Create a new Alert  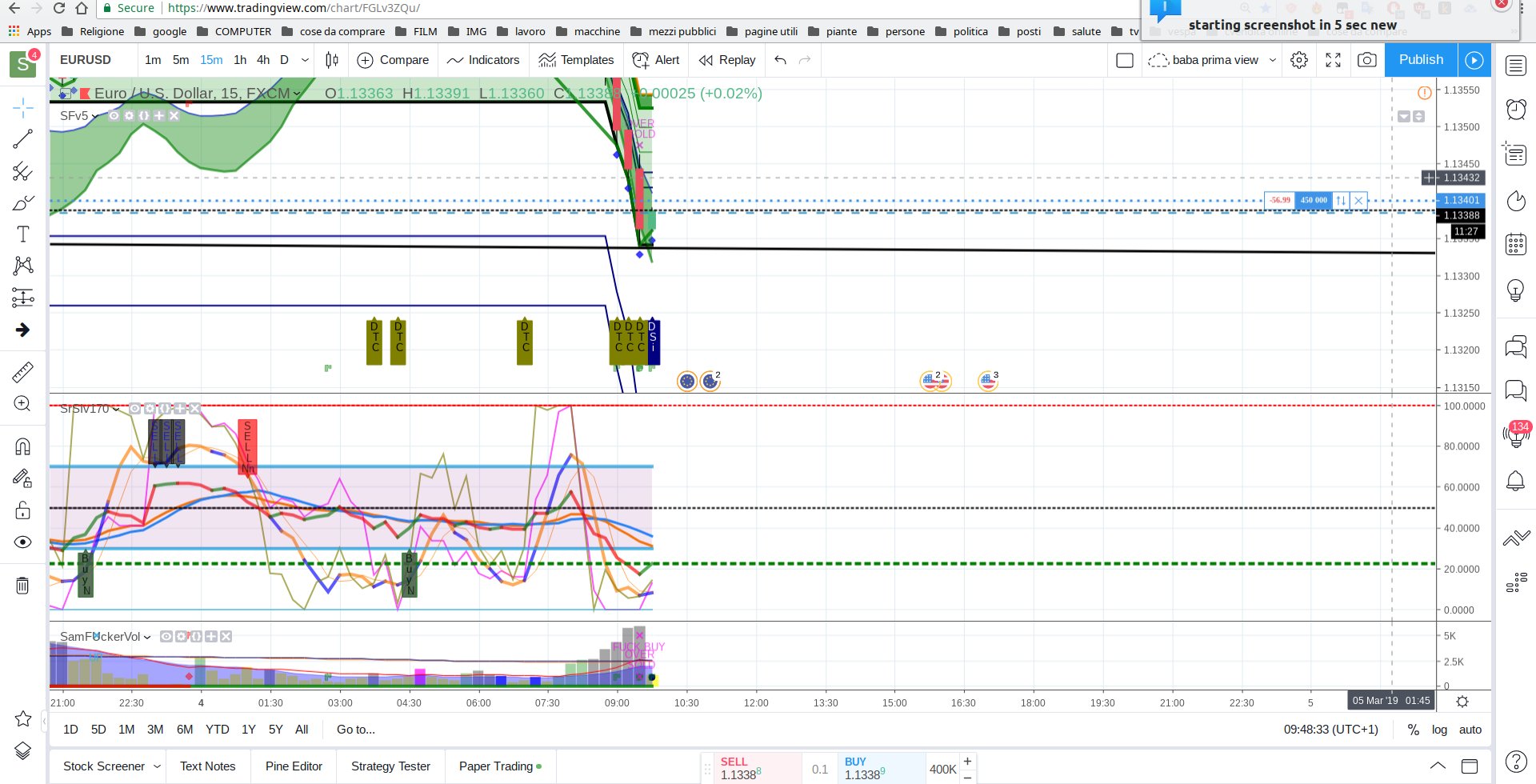tap(656, 60)
